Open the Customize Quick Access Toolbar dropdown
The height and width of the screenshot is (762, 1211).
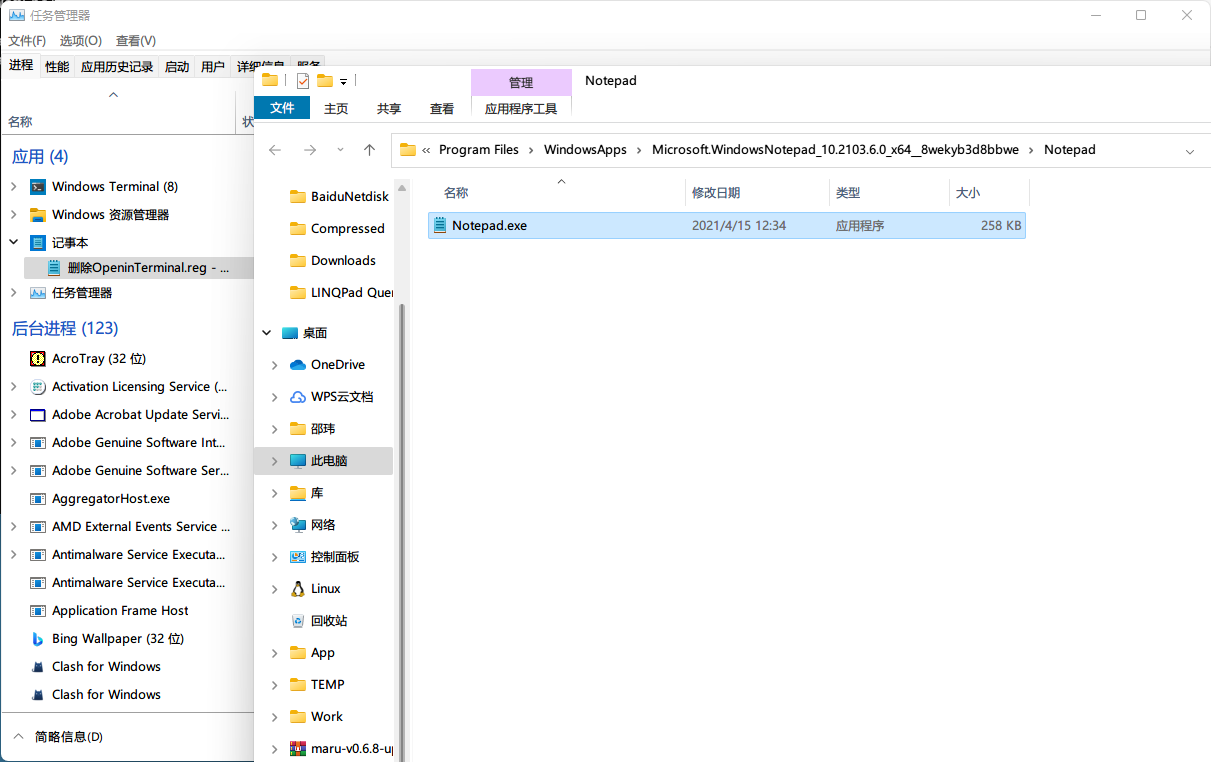tap(343, 81)
